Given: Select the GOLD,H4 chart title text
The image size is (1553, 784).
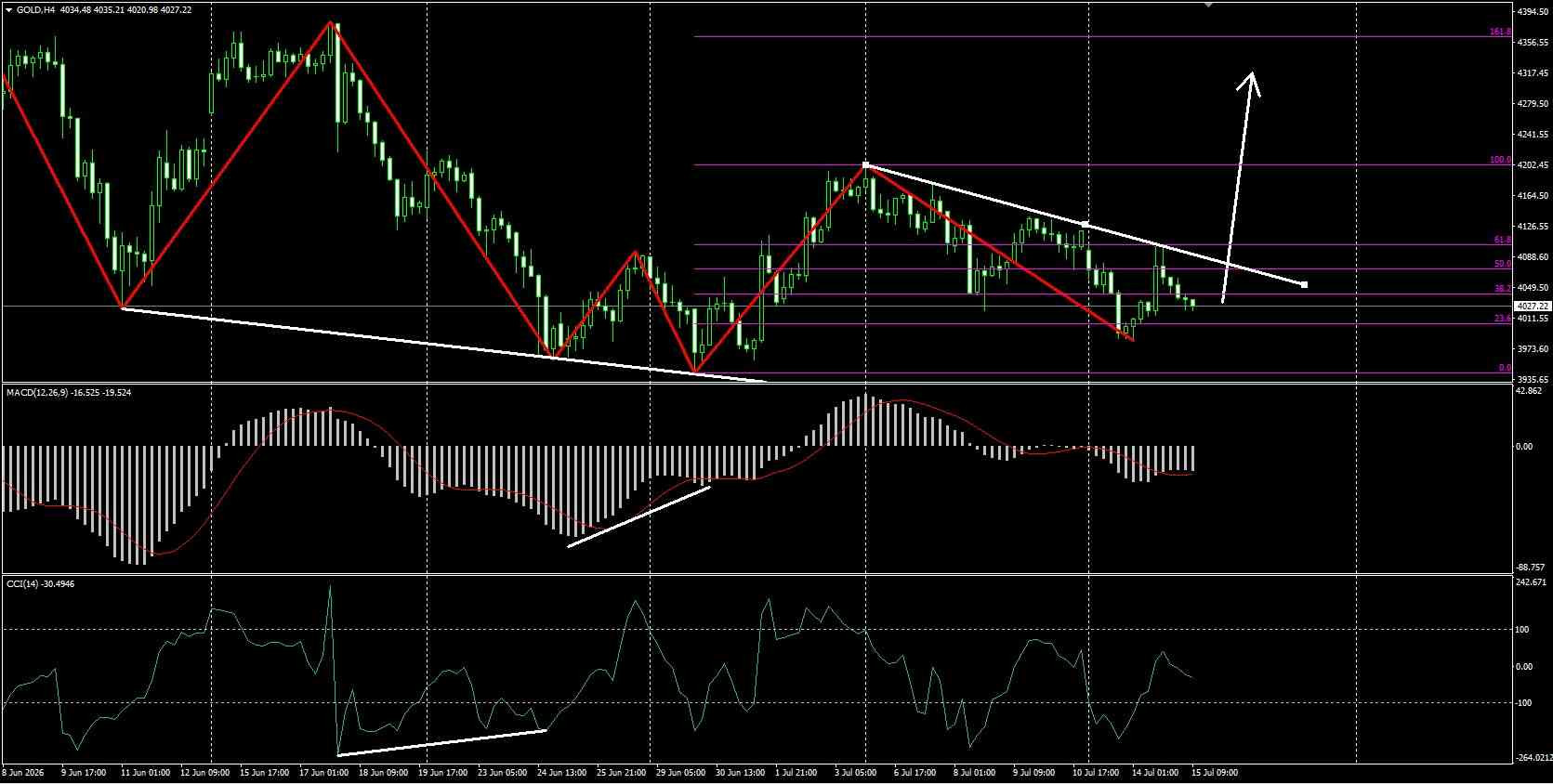Looking at the screenshot, I should pos(35,10).
